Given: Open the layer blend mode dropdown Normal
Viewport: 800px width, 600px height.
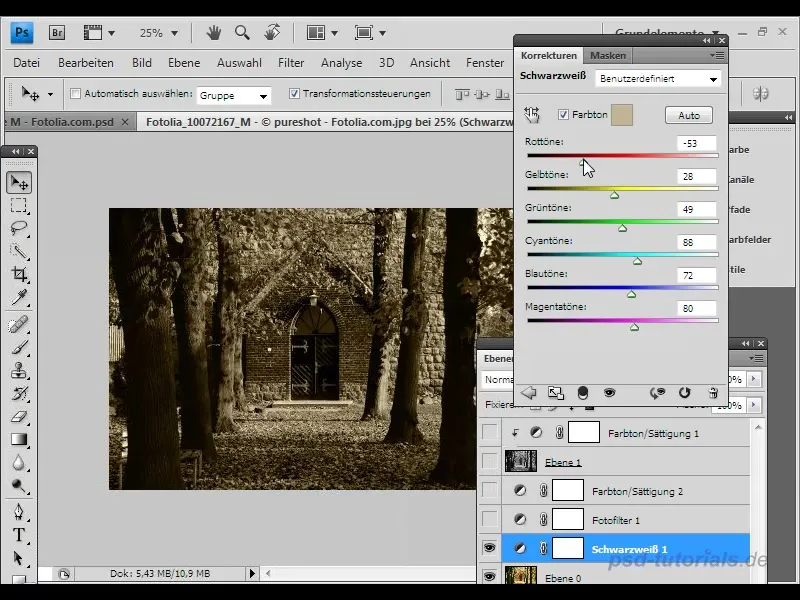Looking at the screenshot, I should click(x=498, y=380).
